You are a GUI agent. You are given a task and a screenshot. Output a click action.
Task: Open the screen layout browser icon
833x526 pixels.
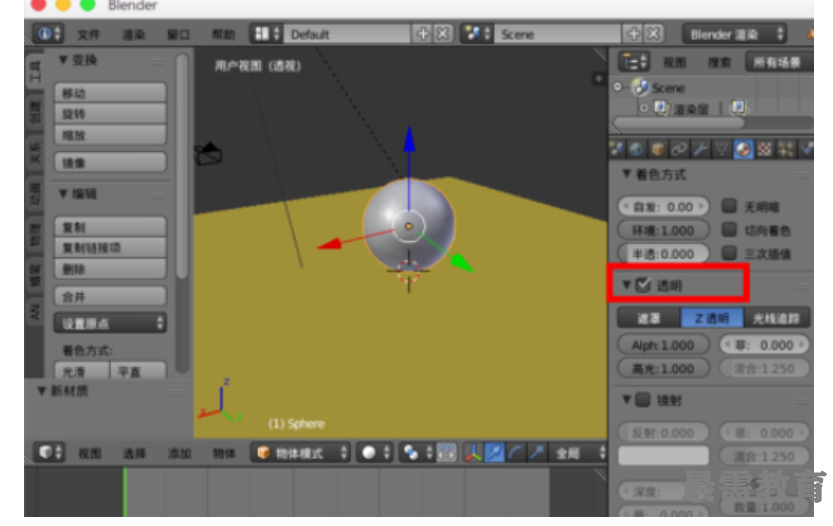266,34
